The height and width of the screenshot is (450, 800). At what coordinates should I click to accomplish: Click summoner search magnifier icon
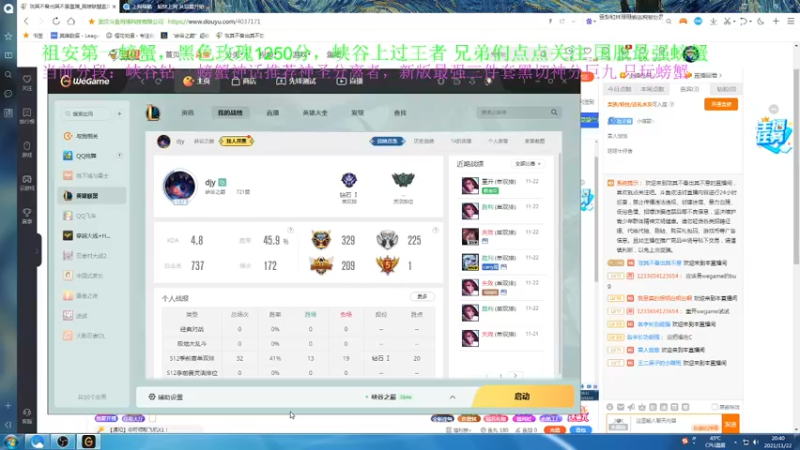click(554, 112)
